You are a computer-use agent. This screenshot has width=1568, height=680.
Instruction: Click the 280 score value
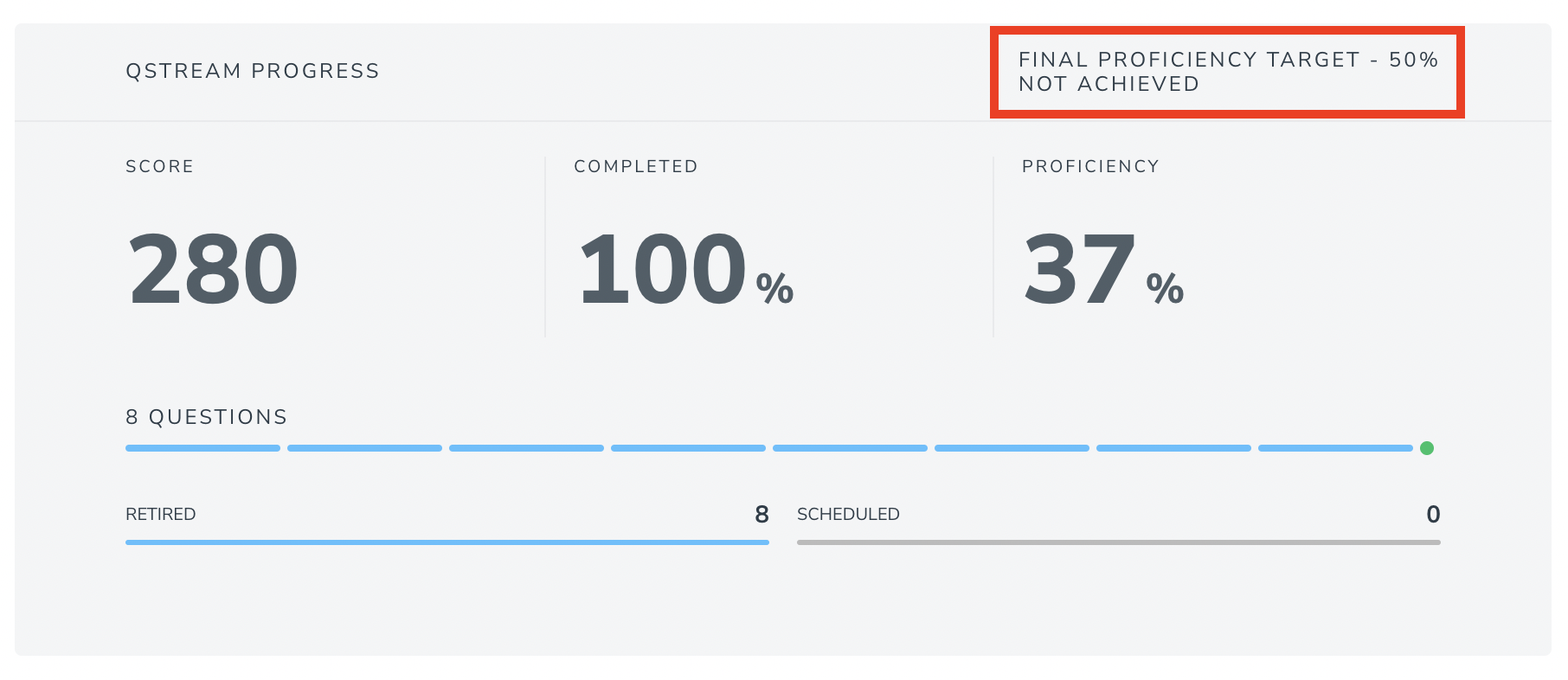213,269
